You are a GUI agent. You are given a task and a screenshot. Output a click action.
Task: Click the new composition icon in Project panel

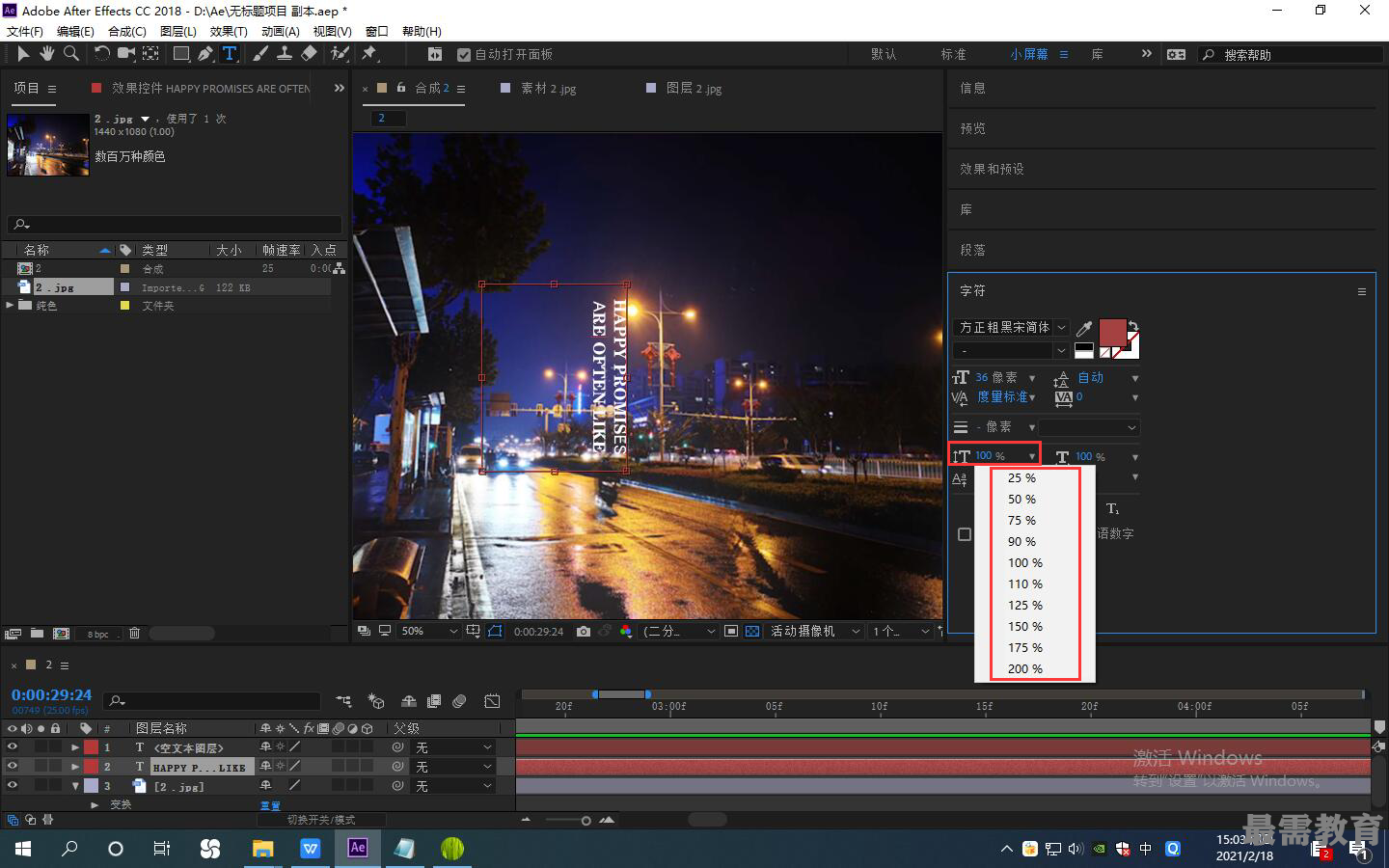click(62, 634)
